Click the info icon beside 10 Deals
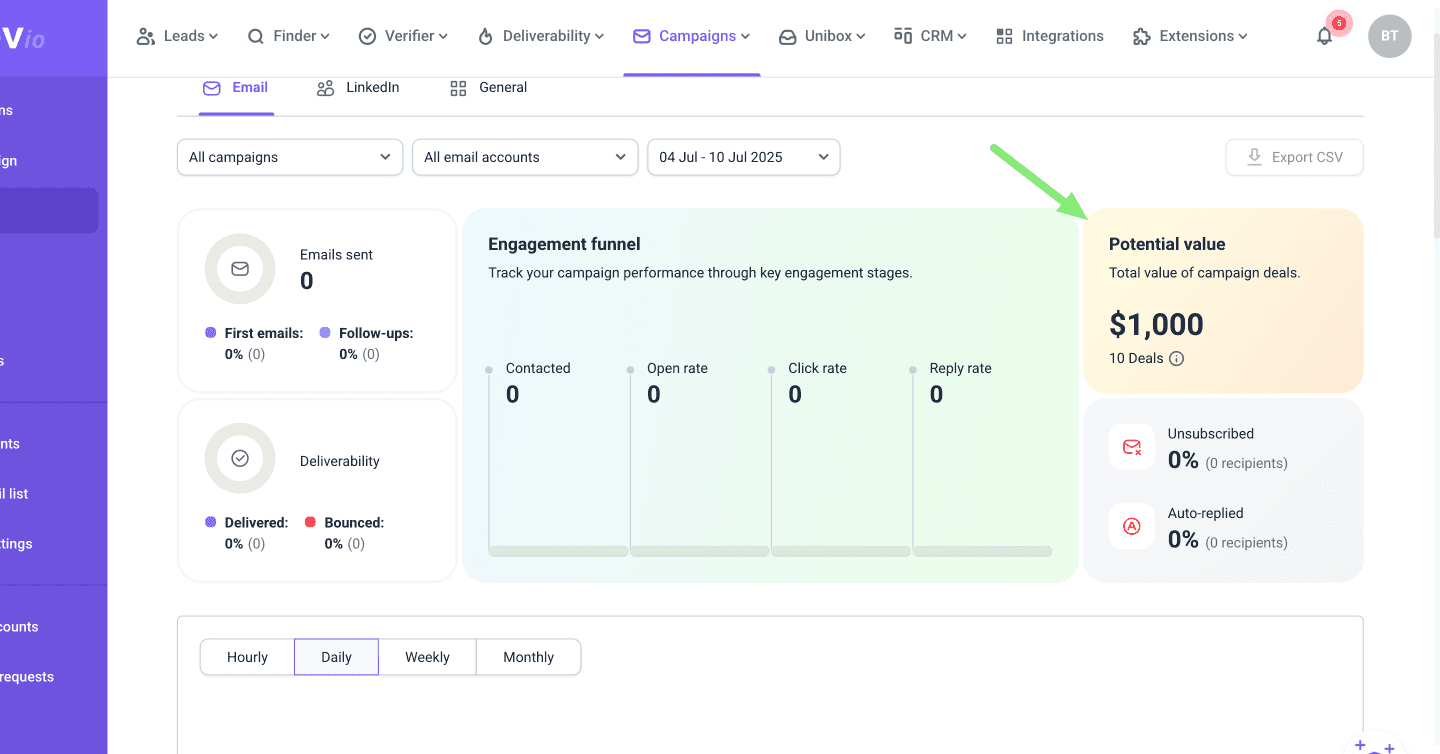Screen dimensions: 1440x754 tap(1177, 359)
